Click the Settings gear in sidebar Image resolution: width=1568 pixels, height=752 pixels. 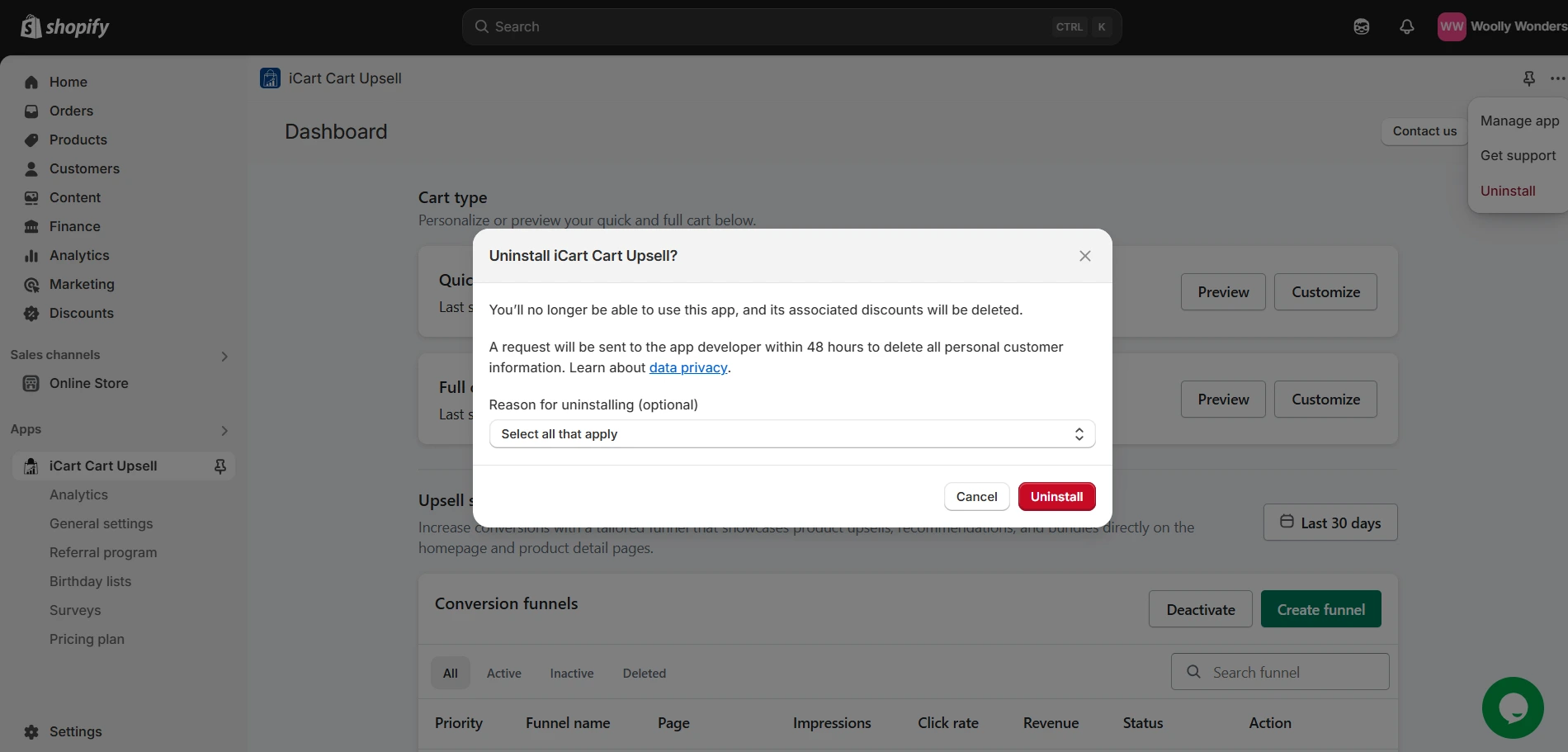click(x=31, y=731)
